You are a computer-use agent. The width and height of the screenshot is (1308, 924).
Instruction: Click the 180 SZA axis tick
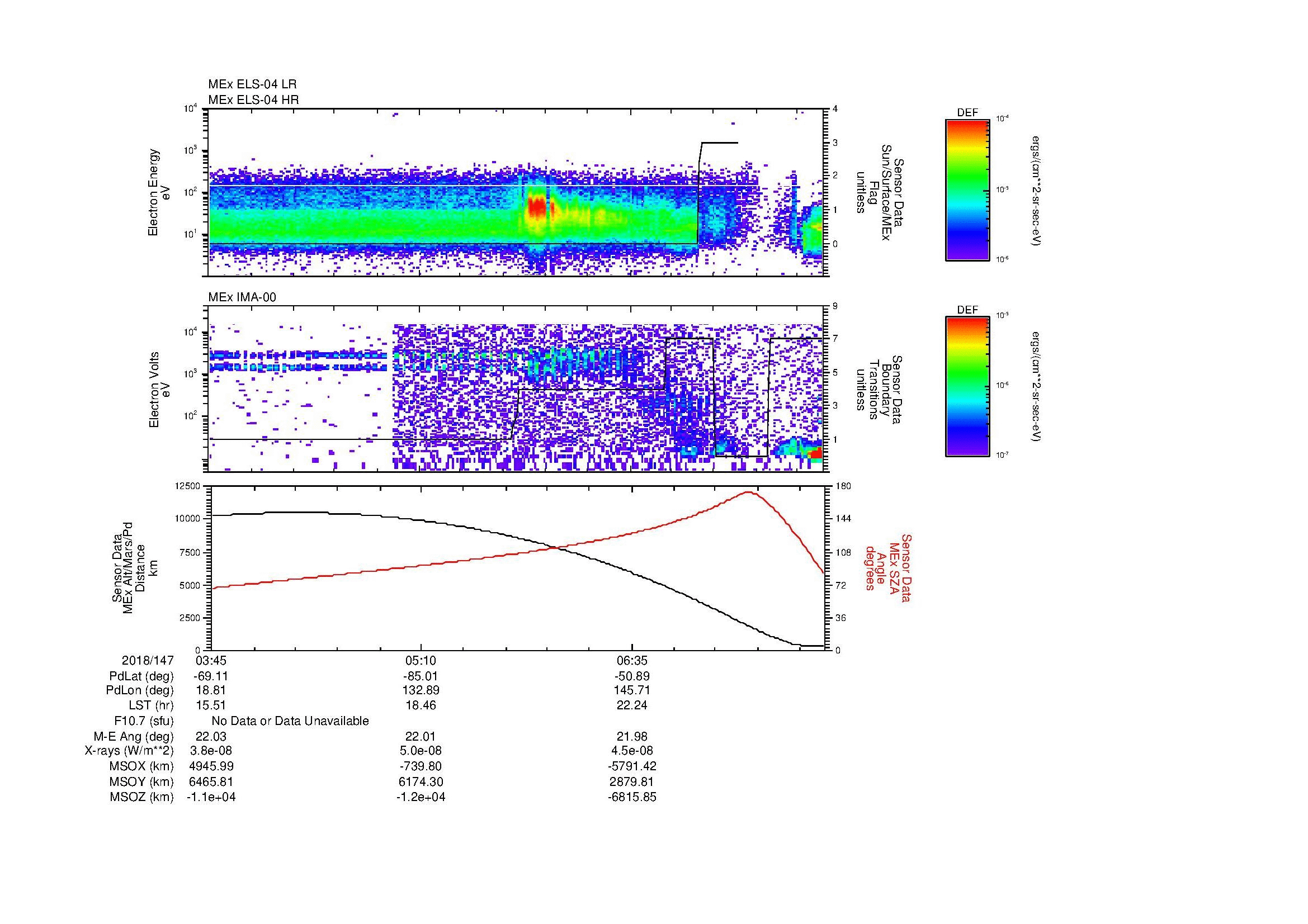tap(844, 486)
